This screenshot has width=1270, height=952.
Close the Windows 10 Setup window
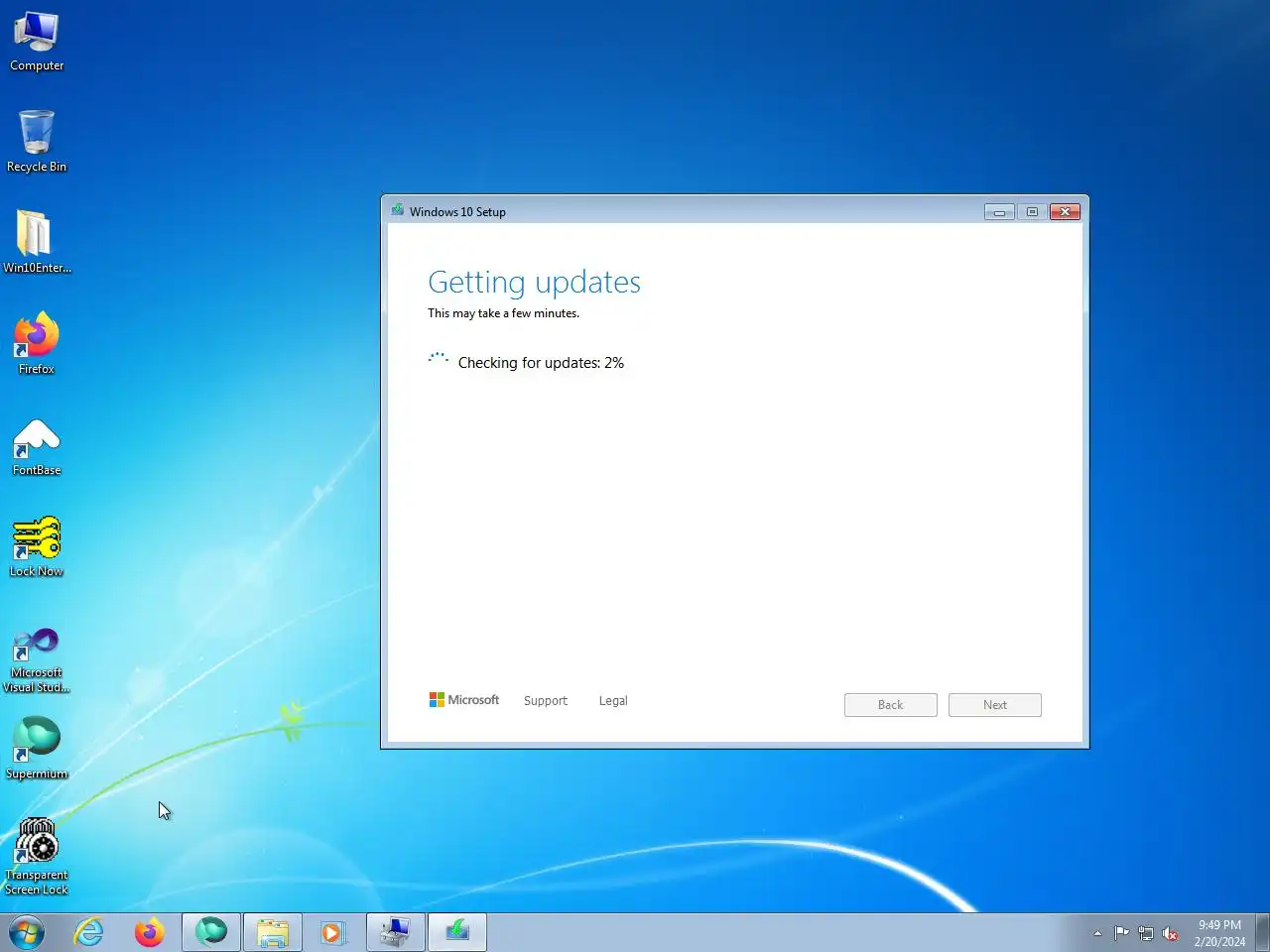1065,212
